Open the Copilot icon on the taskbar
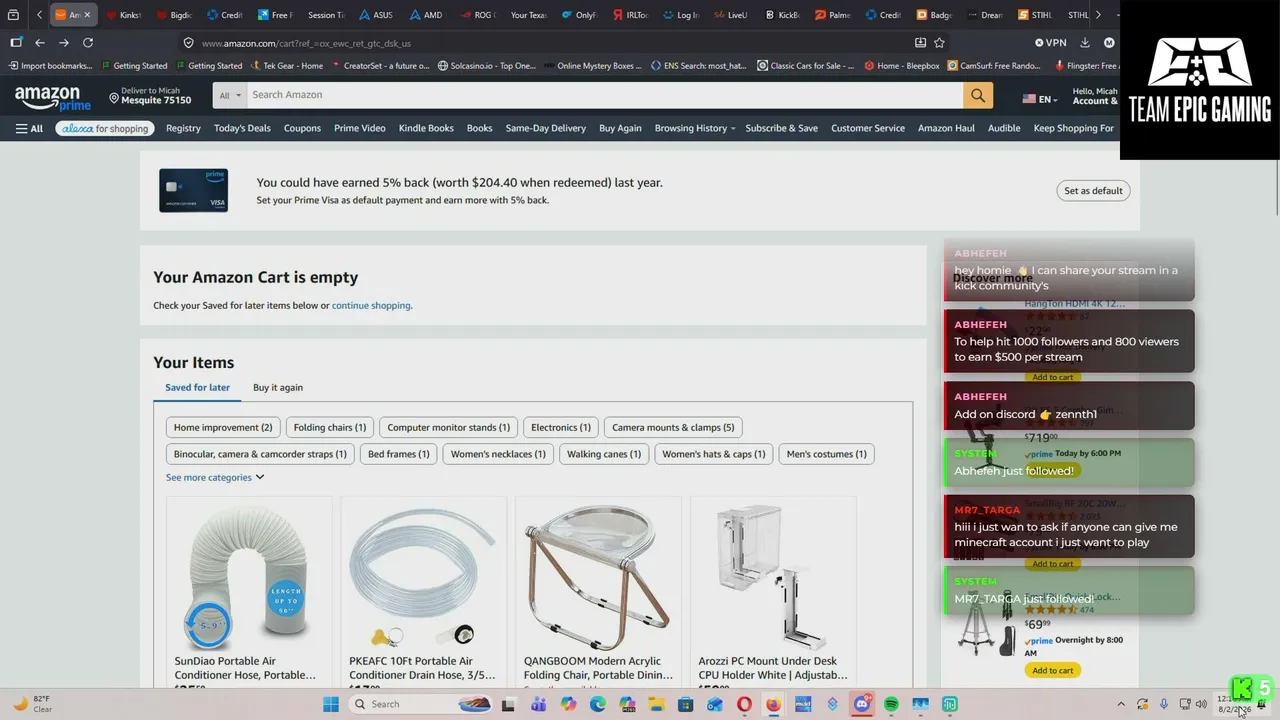This screenshot has height=720, width=1280. point(569,704)
